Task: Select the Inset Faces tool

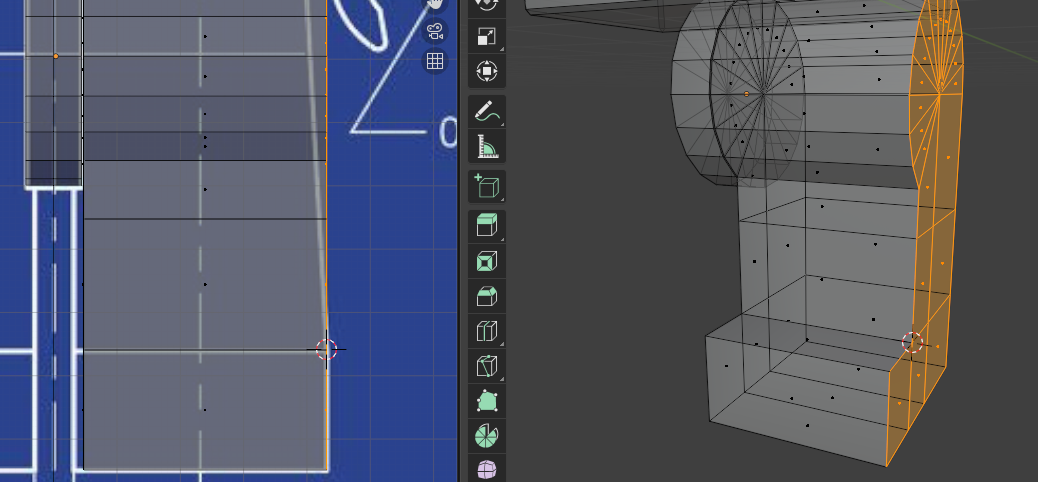Action: (487, 262)
